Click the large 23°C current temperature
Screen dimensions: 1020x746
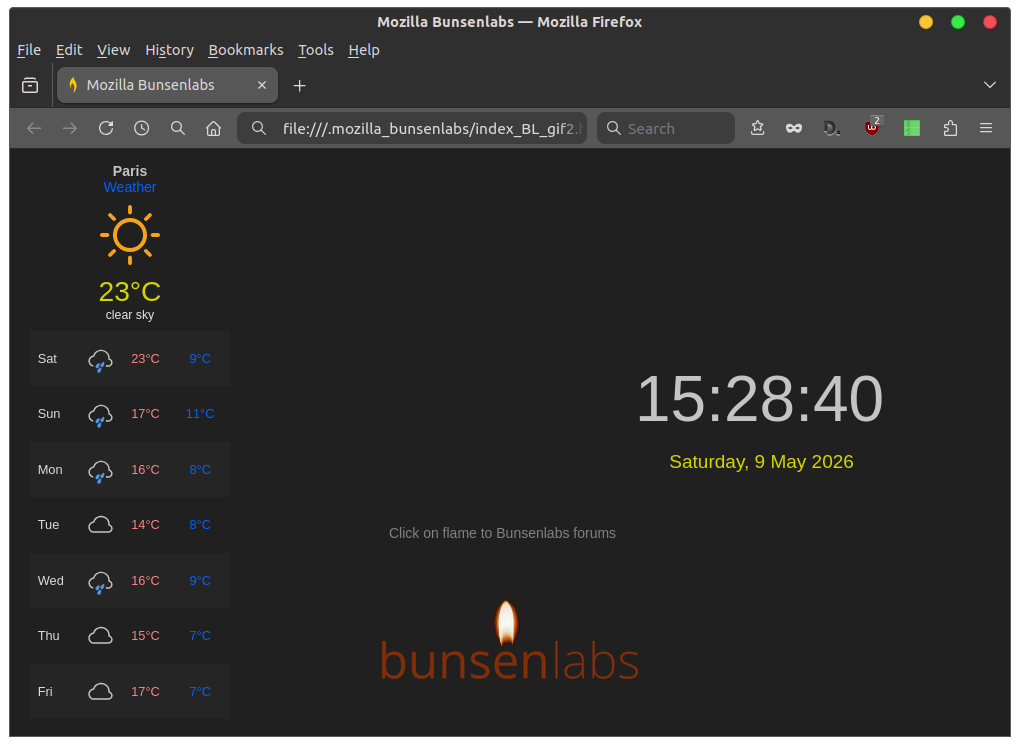point(129,292)
